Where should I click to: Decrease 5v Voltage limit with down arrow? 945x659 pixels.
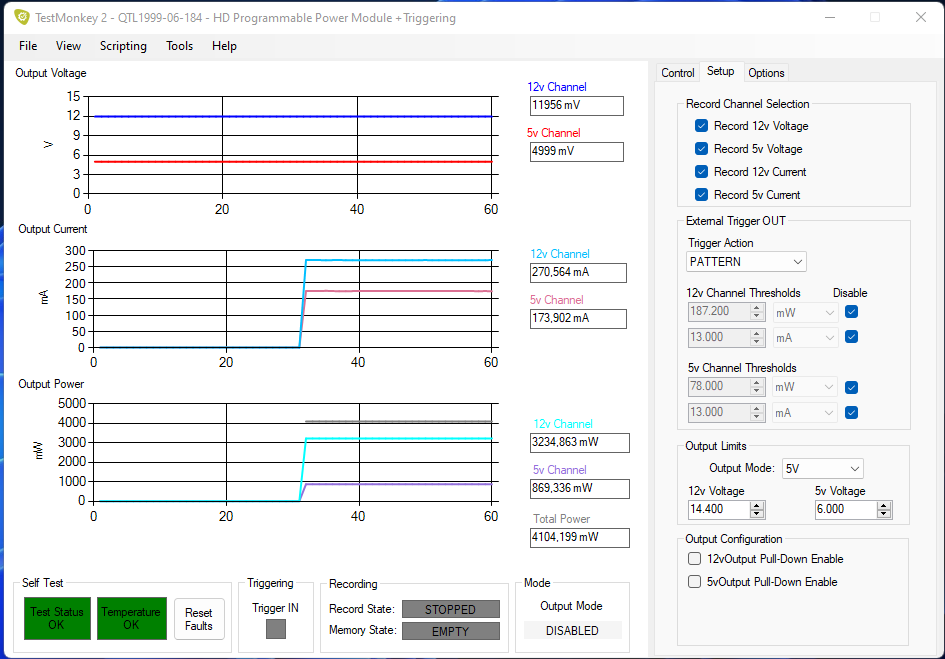click(883, 513)
